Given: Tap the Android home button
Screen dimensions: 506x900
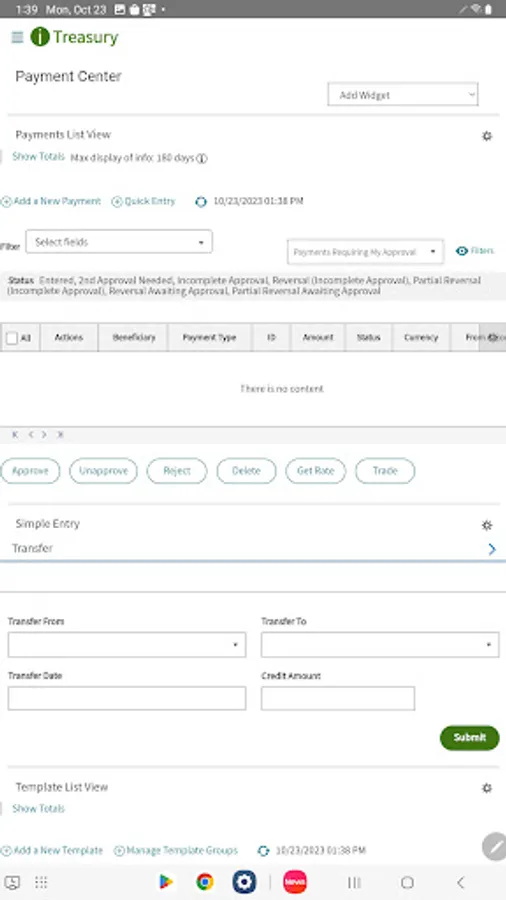Looking at the screenshot, I should pos(407,882).
